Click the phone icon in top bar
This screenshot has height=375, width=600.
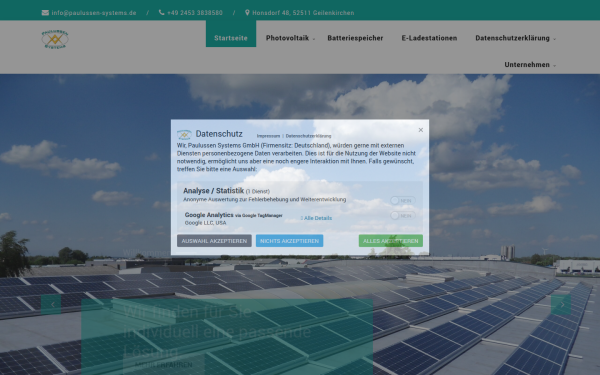161,13
